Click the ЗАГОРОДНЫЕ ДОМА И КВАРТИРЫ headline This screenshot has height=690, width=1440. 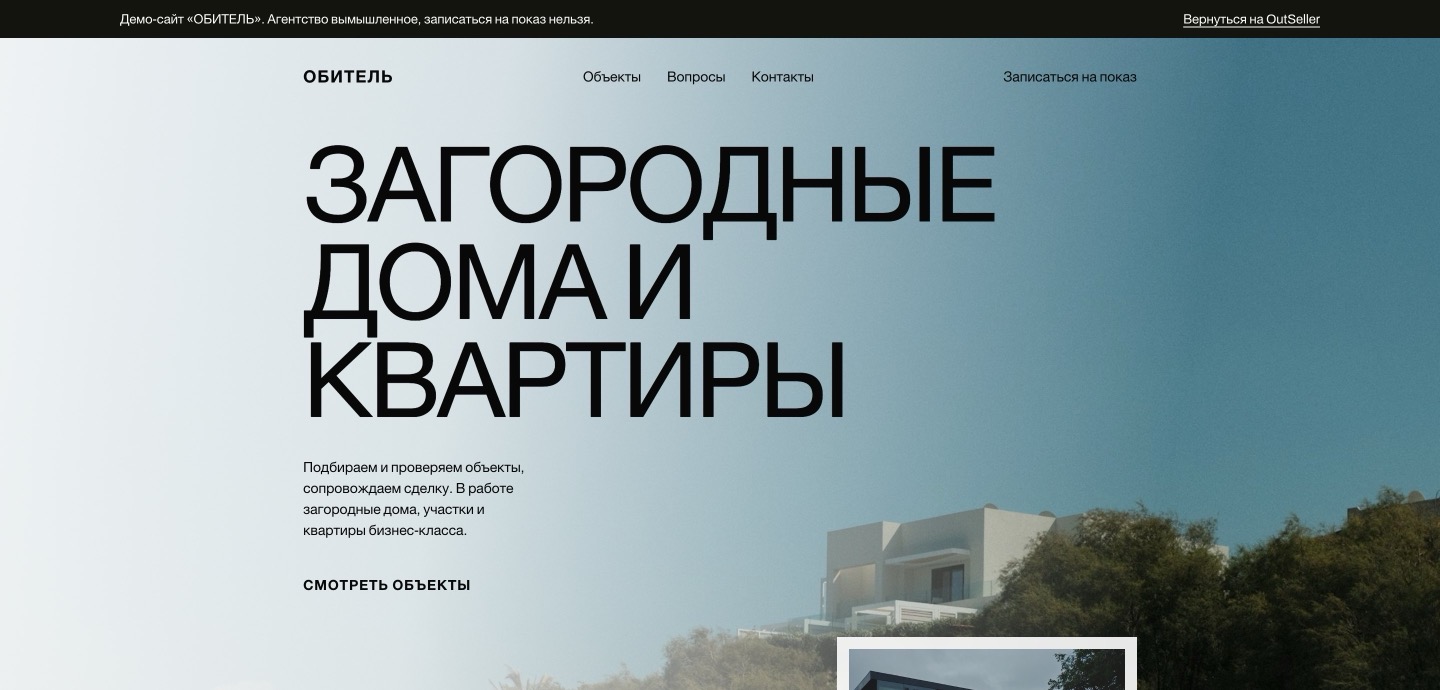point(650,282)
